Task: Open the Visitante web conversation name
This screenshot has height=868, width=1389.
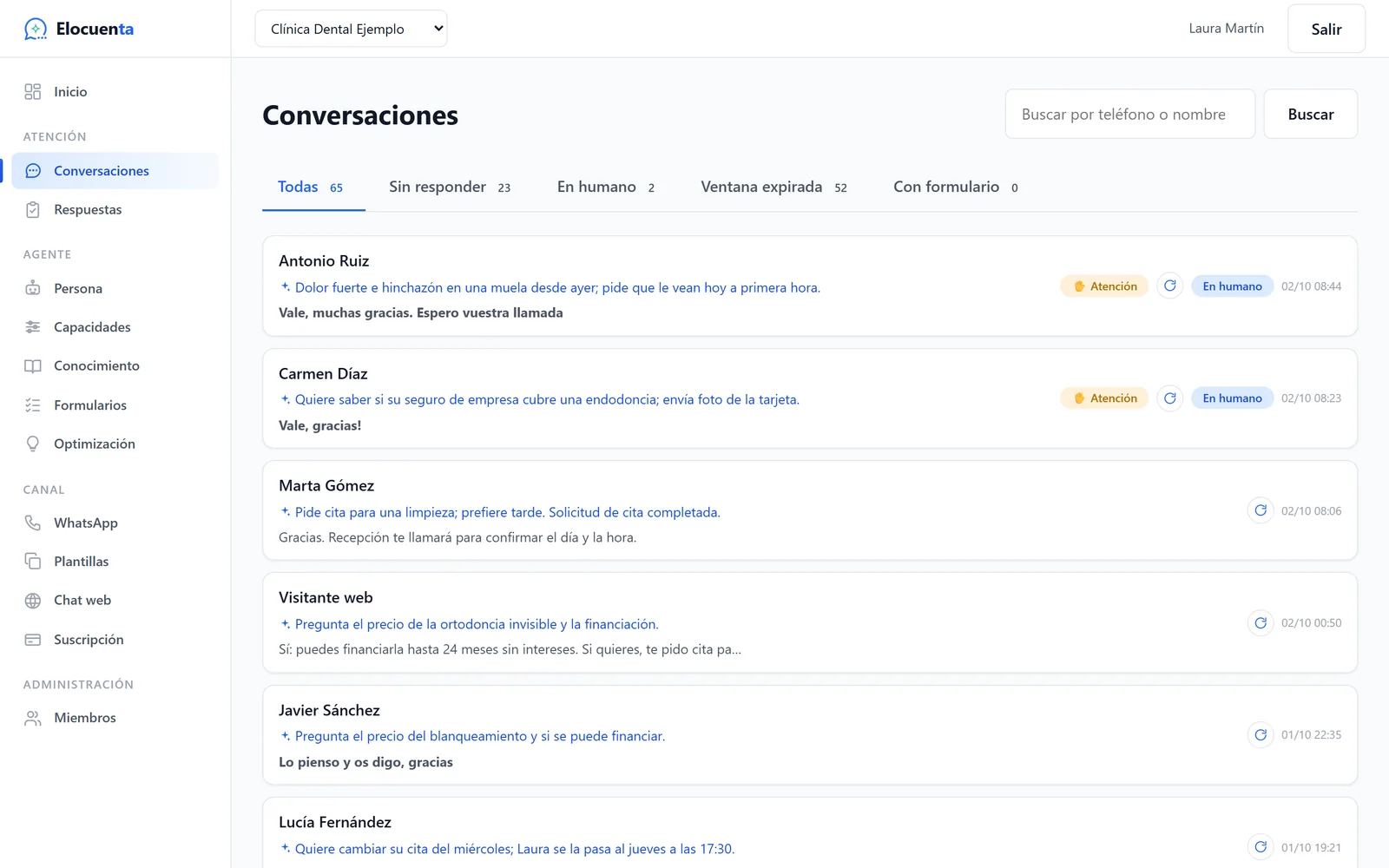Action: (326, 598)
